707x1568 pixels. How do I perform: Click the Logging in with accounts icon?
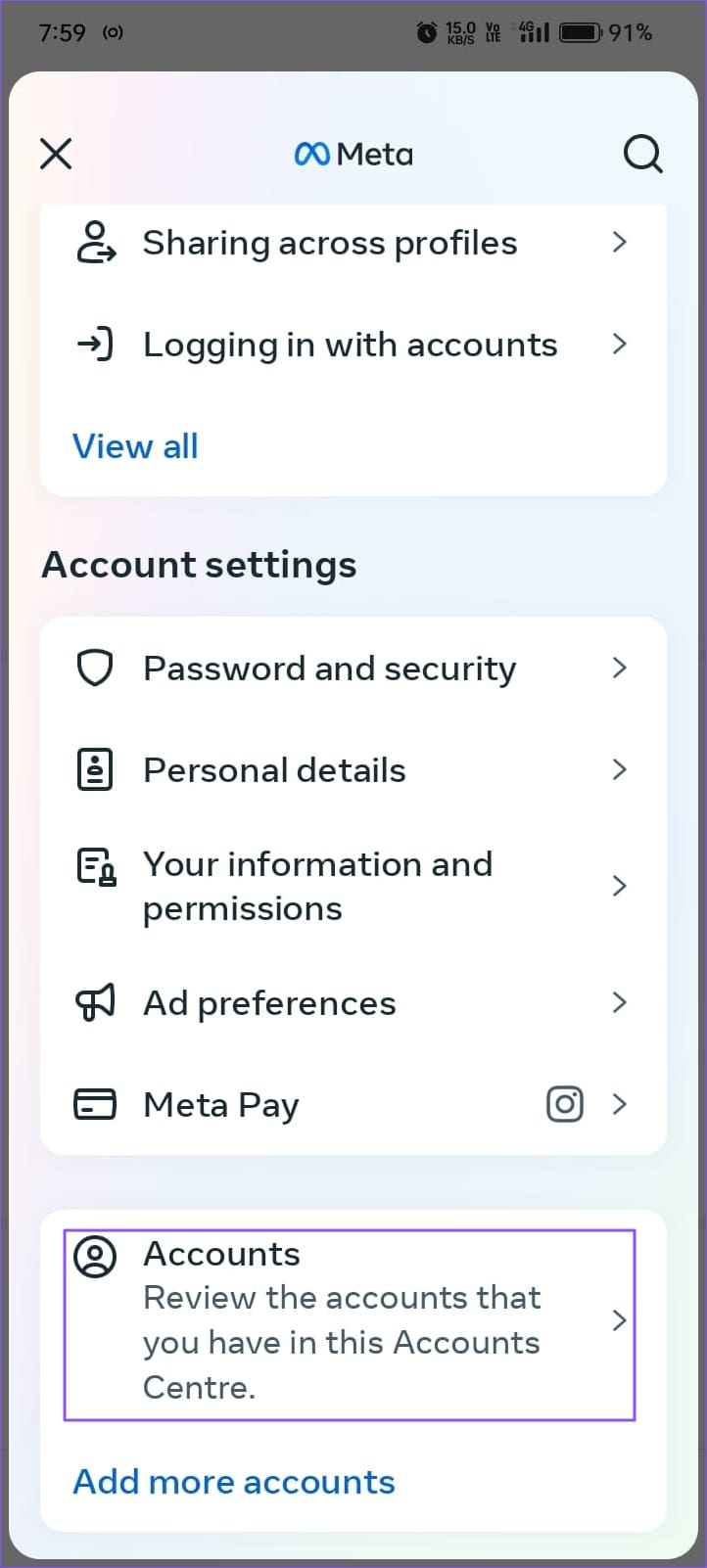[x=95, y=345]
